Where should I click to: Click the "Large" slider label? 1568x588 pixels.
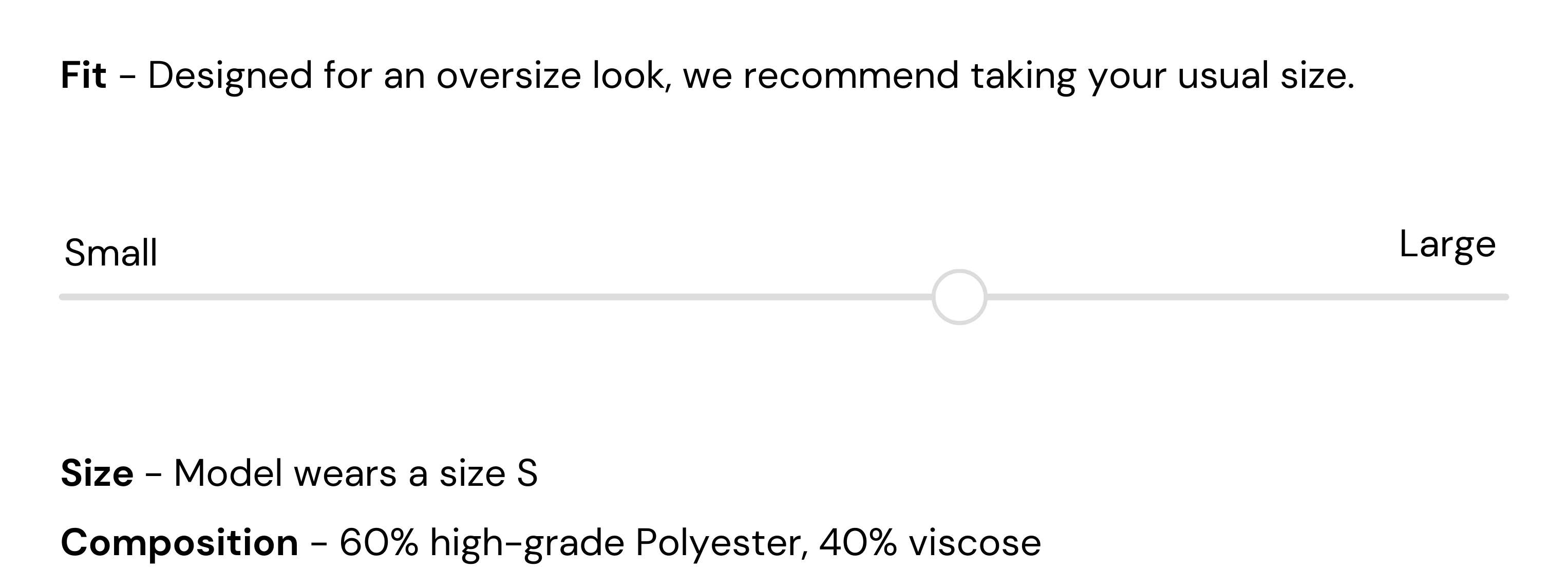(1447, 244)
